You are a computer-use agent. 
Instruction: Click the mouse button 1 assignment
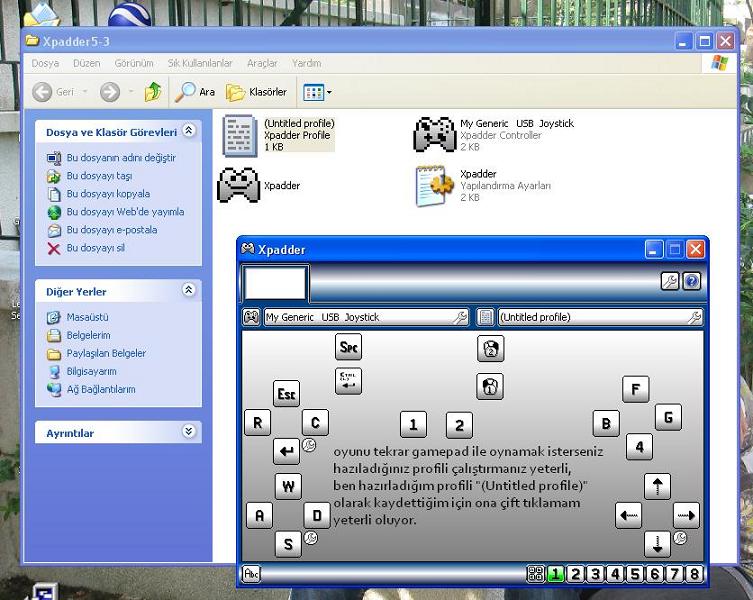pos(490,386)
